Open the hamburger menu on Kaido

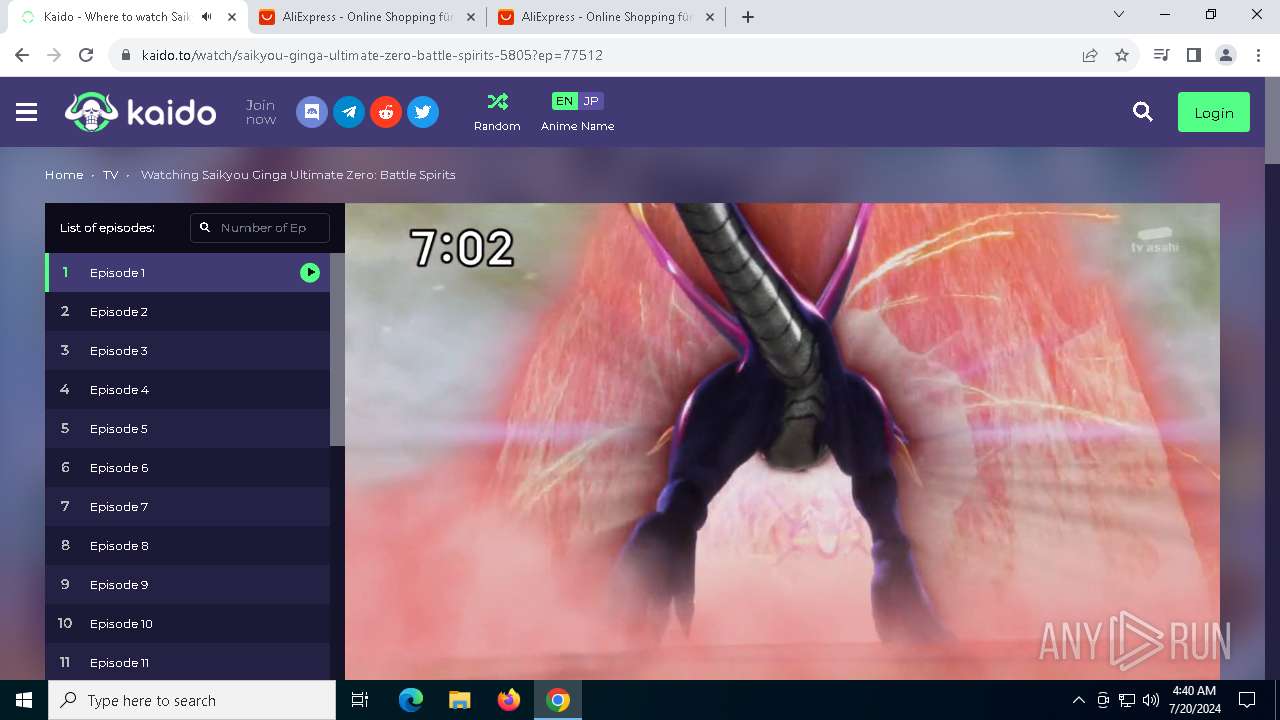(x=27, y=113)
